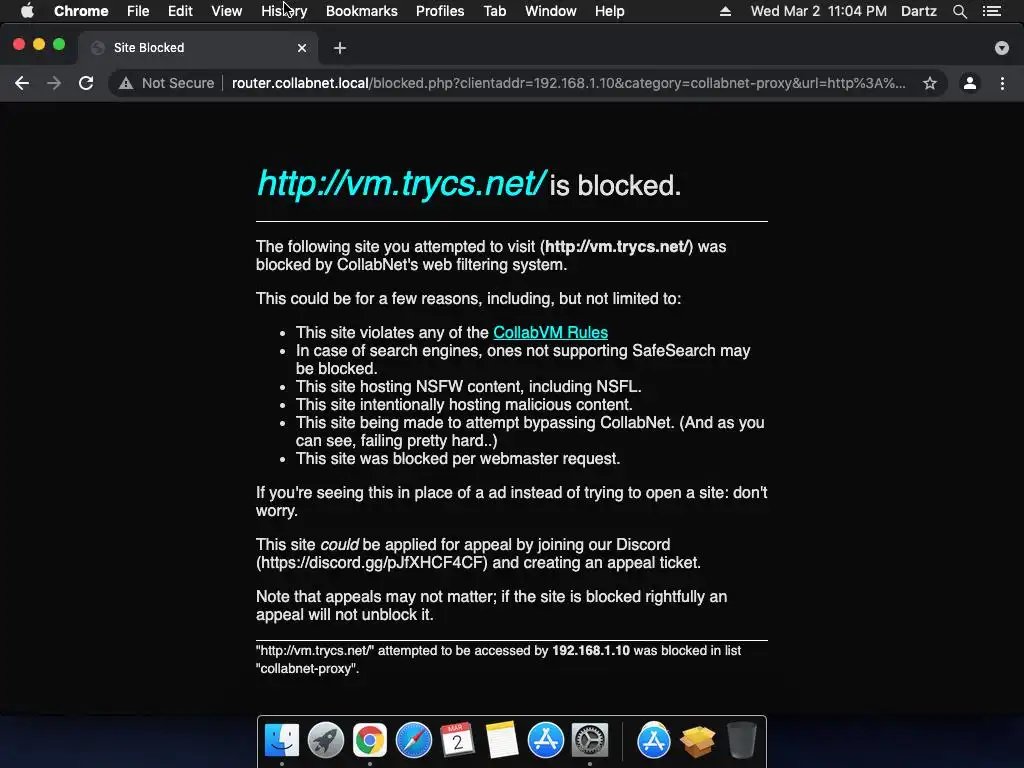Image resolution: width=1024 pixels, height=768 pixels.
Task: Open the Chrome three-dot menu
Action: click(x=1002, y=83)
